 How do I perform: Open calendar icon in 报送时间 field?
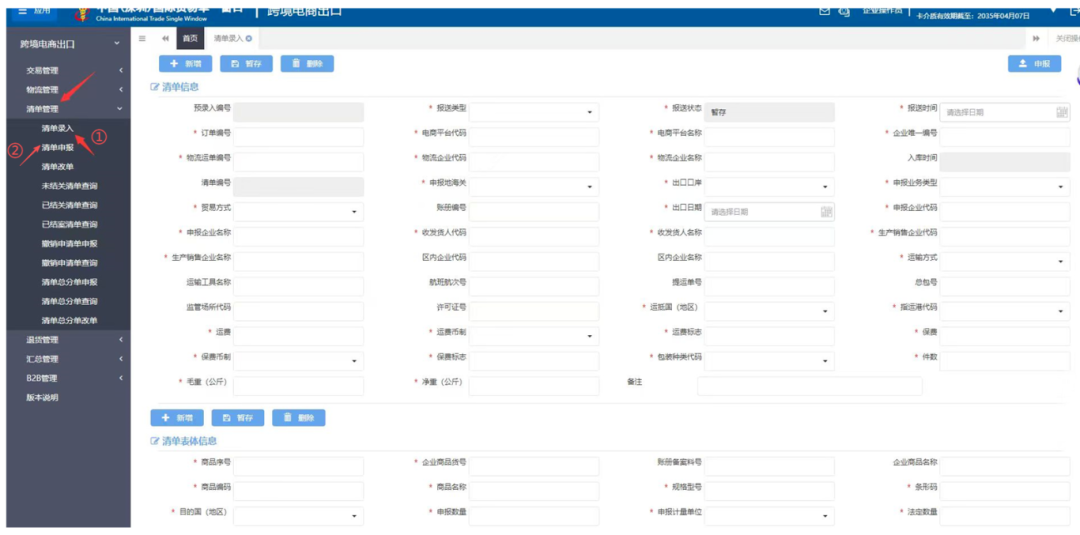click(x=1062, y=112)
